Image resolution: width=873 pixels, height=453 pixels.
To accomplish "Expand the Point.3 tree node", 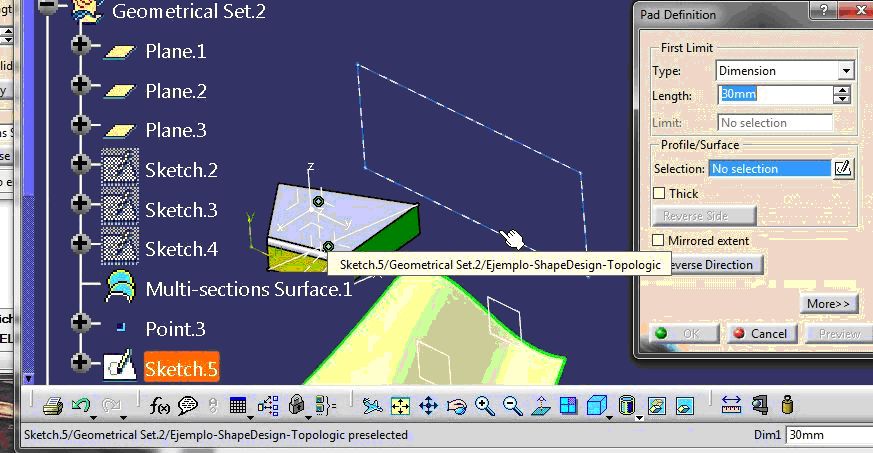I will pos(81,328).
